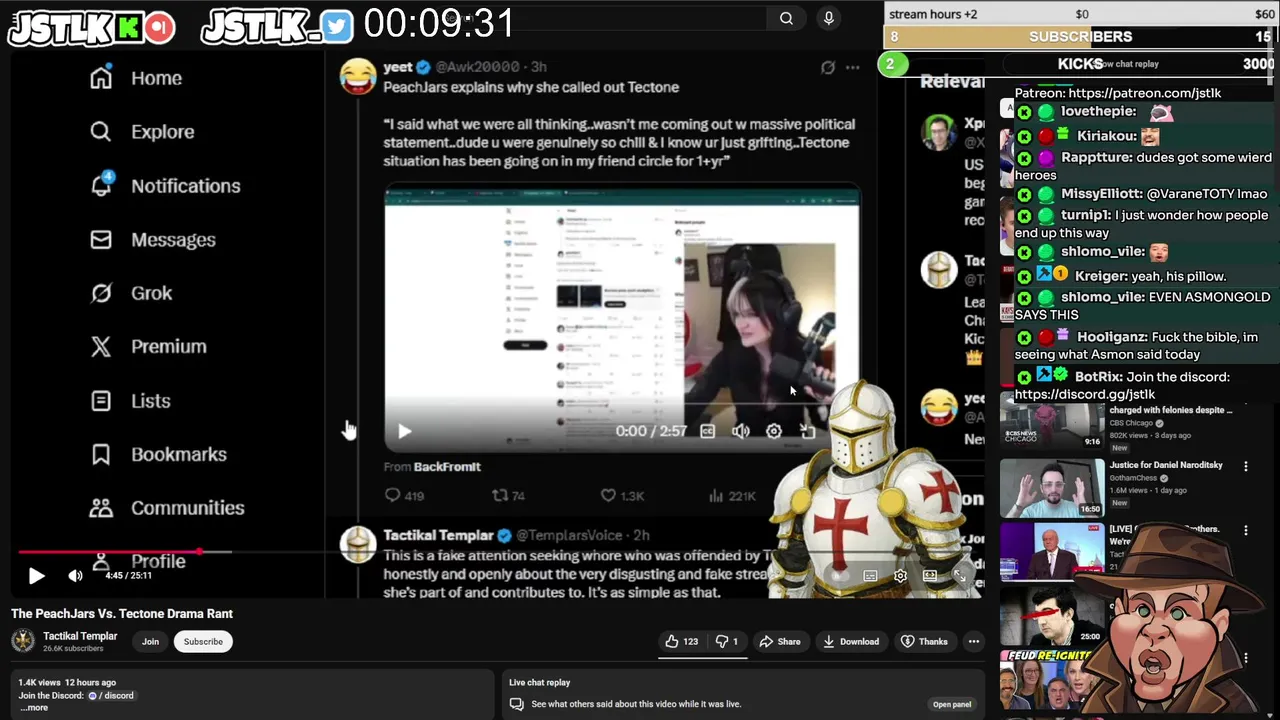Open more actions ellipsis beside Thanks

pos(973,642)
